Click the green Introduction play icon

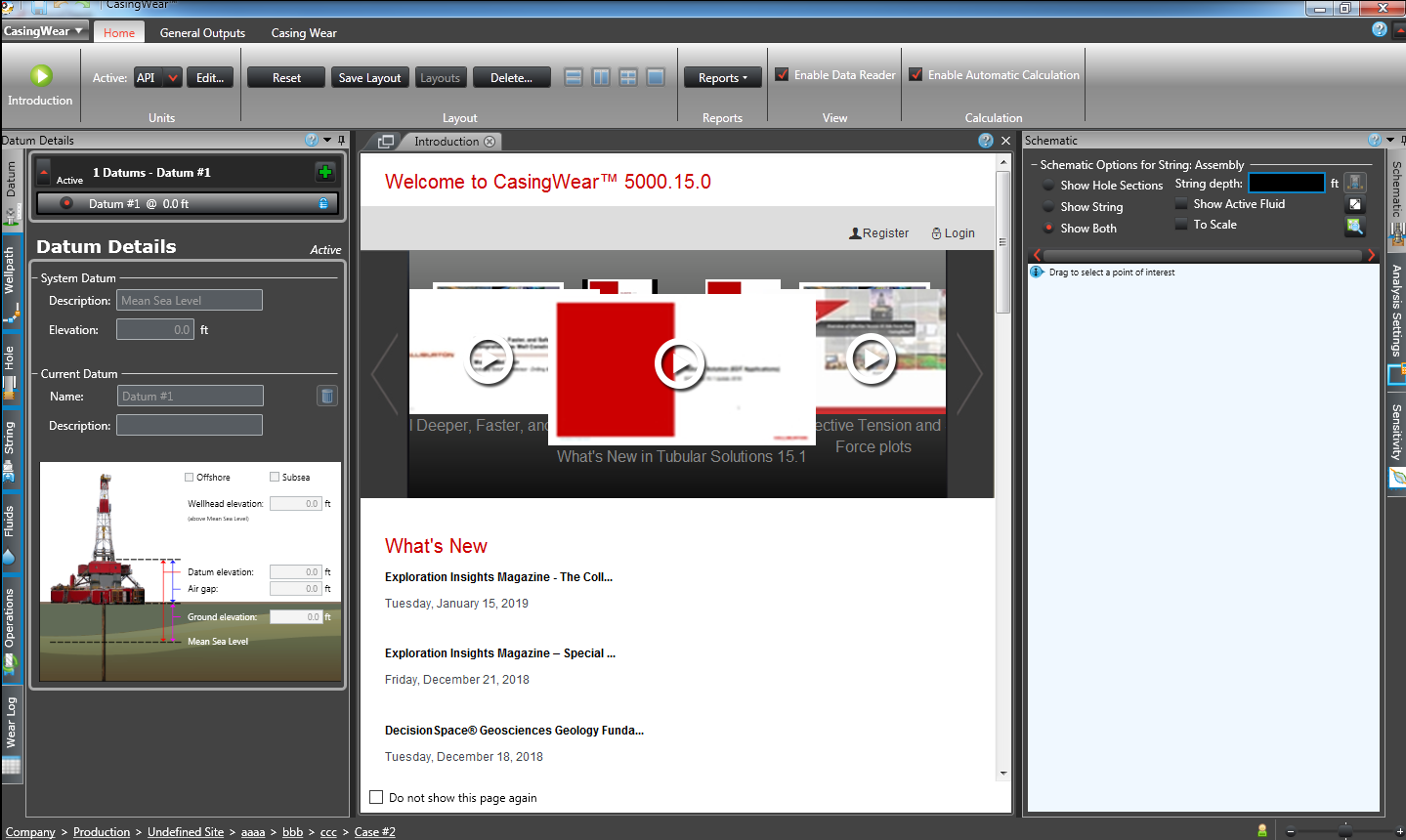40,75
